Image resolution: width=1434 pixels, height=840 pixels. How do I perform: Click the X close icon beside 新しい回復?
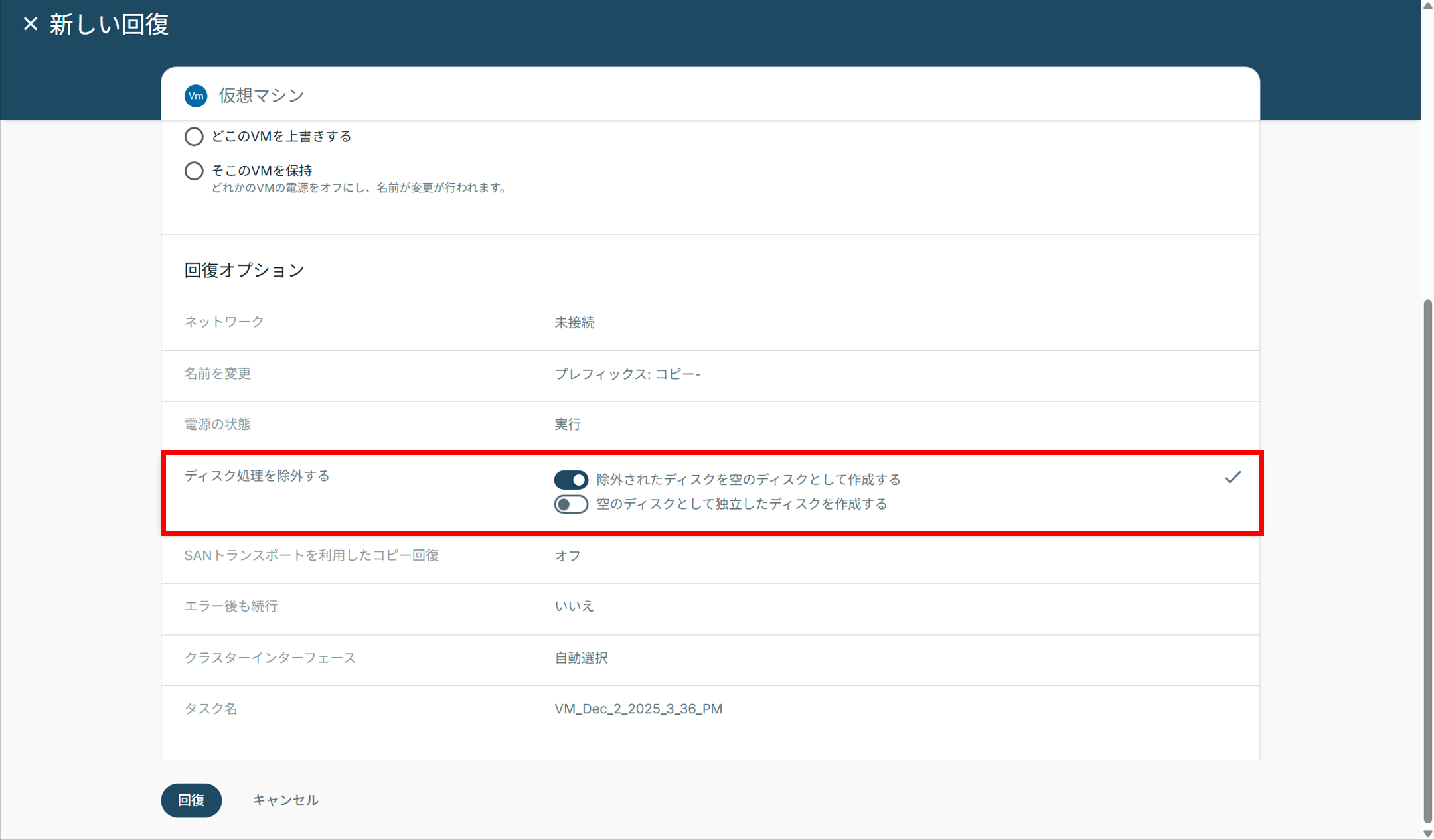[x=30, y=24]
